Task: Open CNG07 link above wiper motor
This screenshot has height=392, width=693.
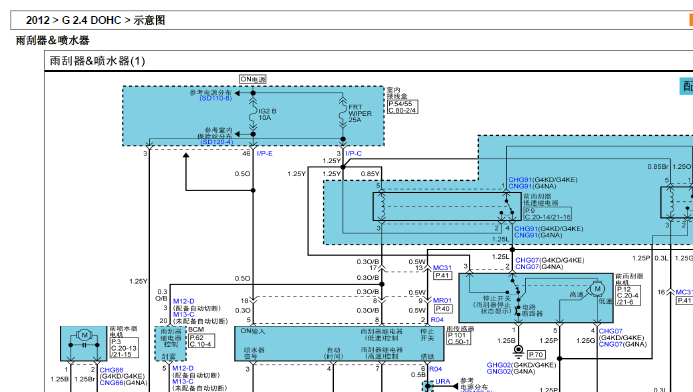Action: [527, 267]
